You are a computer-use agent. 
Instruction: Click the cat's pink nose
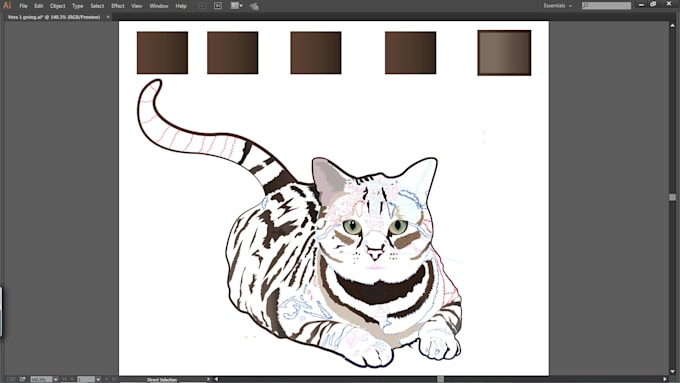coord(375,253)
